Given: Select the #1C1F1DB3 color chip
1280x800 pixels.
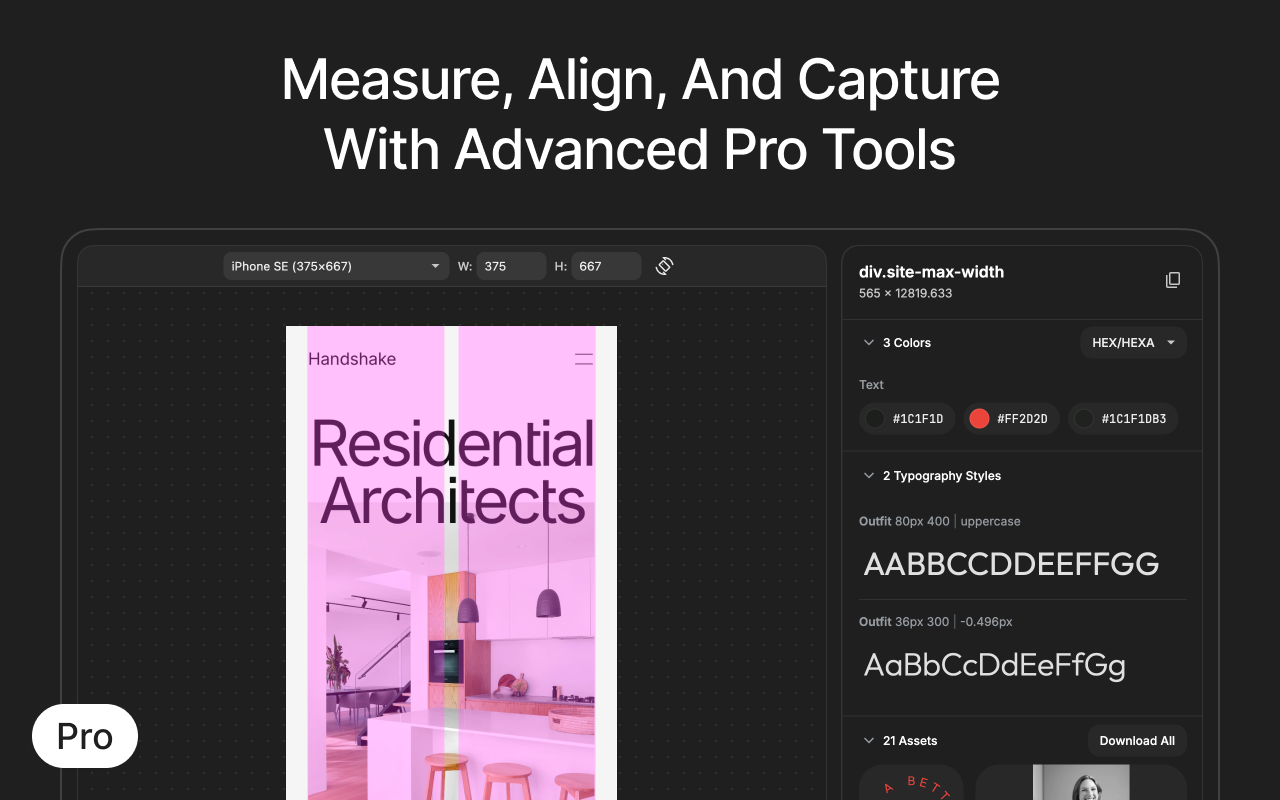Looking at the screenshot, I should pos(1122,419).
